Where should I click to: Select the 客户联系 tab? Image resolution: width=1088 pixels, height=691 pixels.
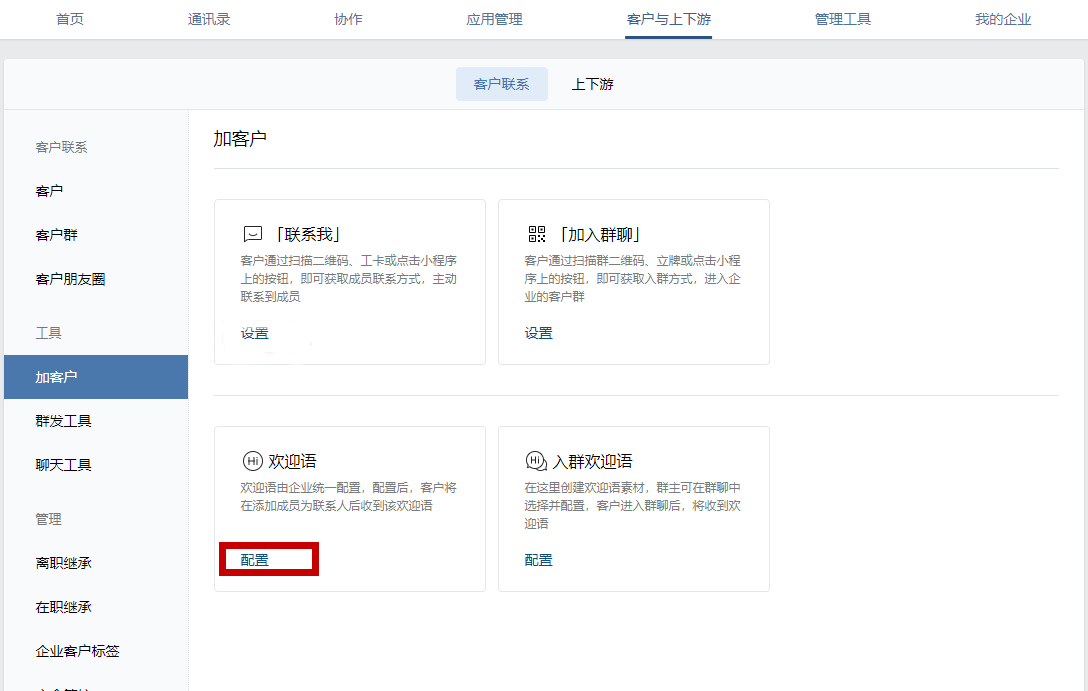coord(502,84)
